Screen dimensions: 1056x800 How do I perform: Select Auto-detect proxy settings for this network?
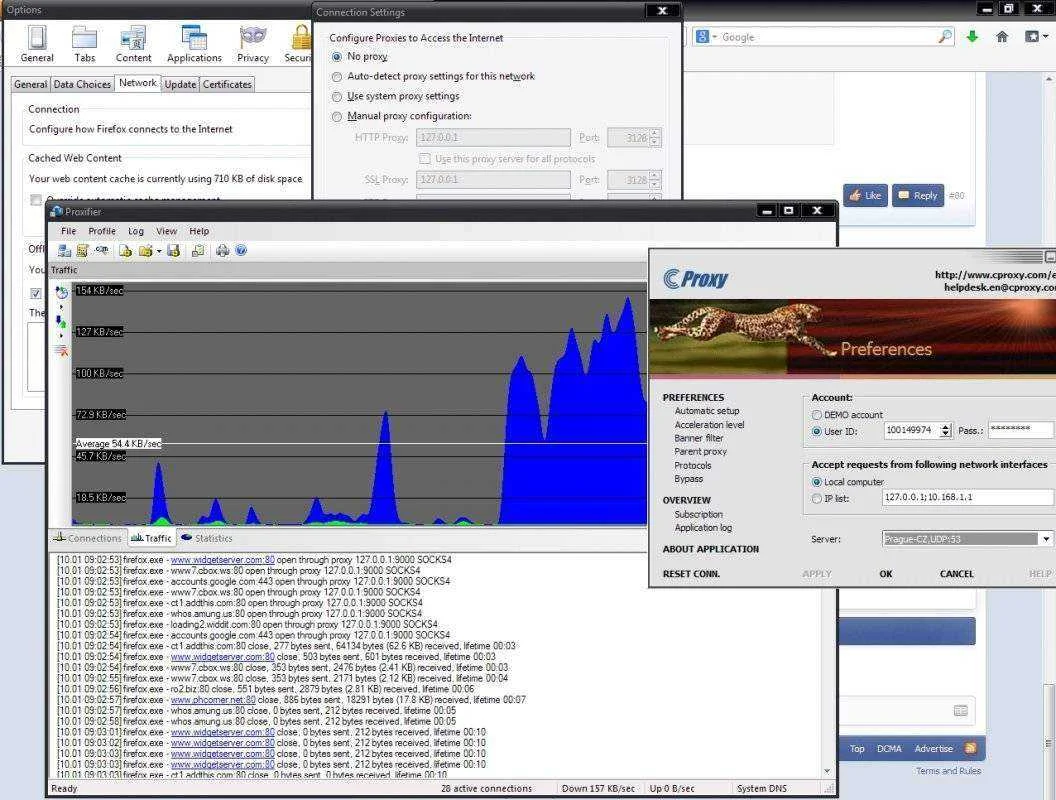(337, 77)
